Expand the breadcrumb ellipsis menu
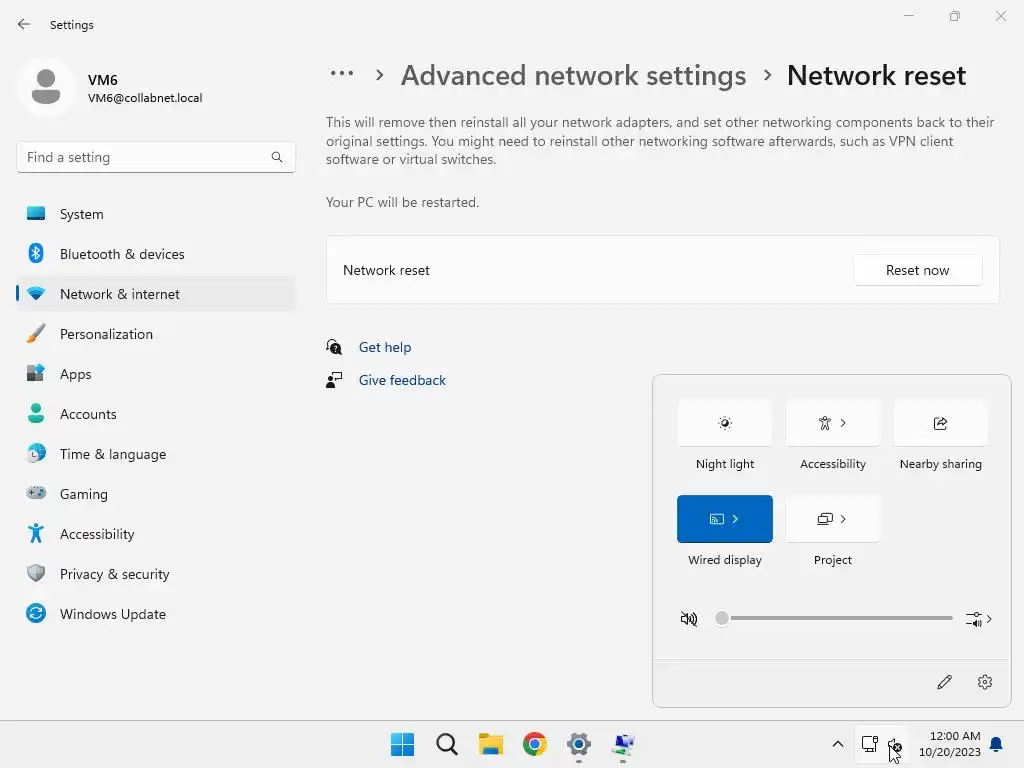Screen dimensions: 1024x768 (x=342, y=74)
